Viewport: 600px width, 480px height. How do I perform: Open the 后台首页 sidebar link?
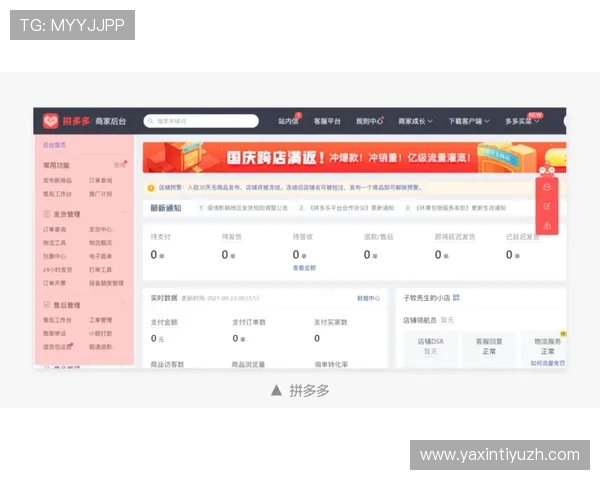pos(54,145)
